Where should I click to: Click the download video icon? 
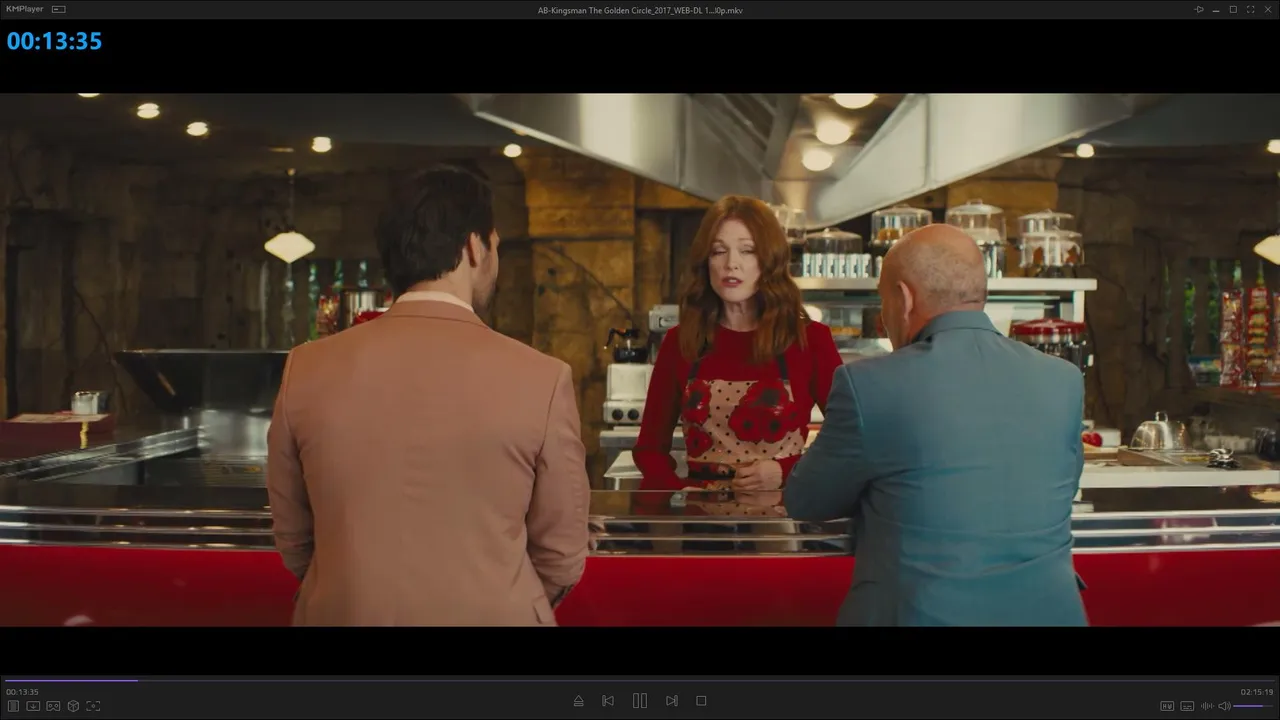point(33,706)
